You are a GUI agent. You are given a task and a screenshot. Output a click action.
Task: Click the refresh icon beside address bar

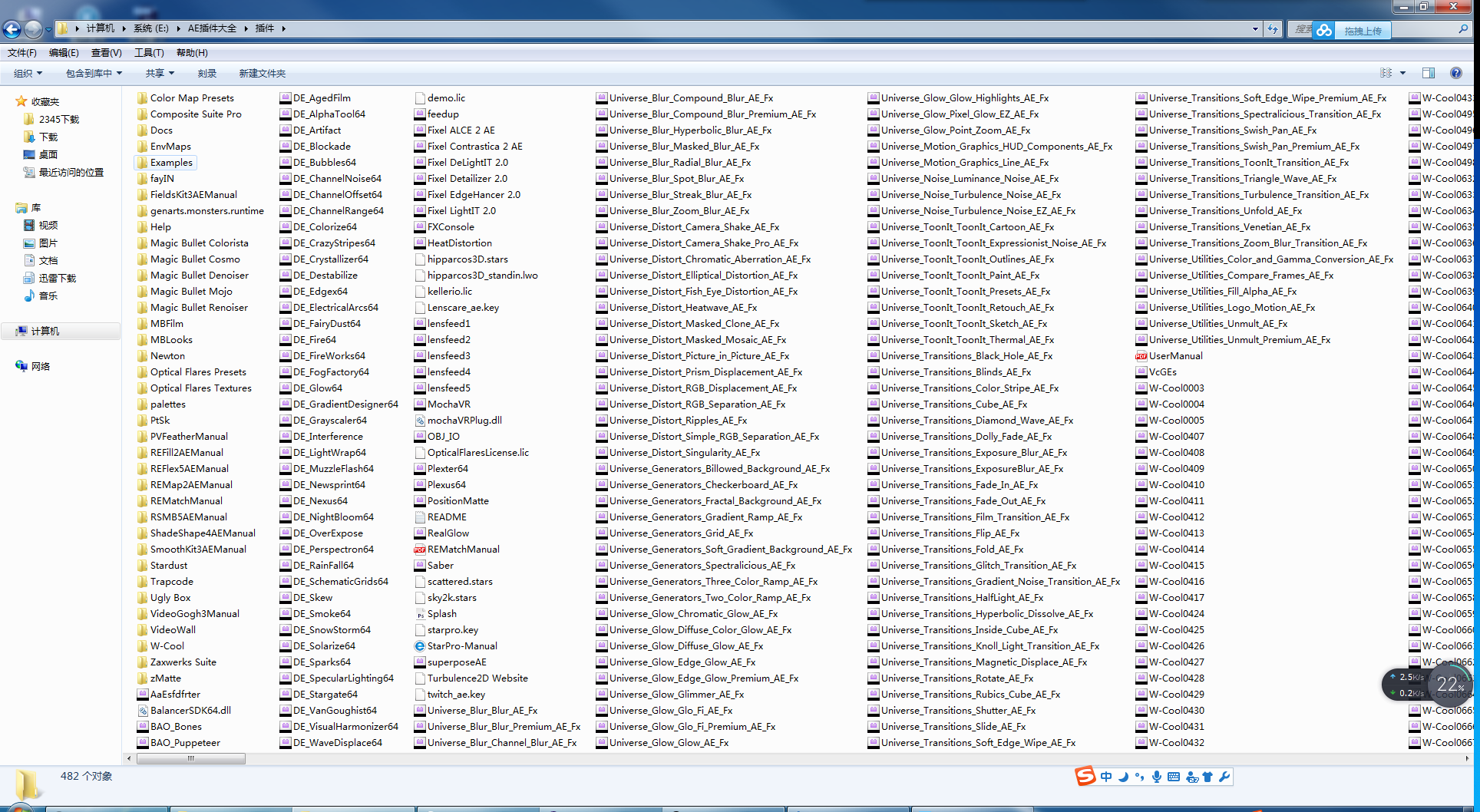[1273, 29]
